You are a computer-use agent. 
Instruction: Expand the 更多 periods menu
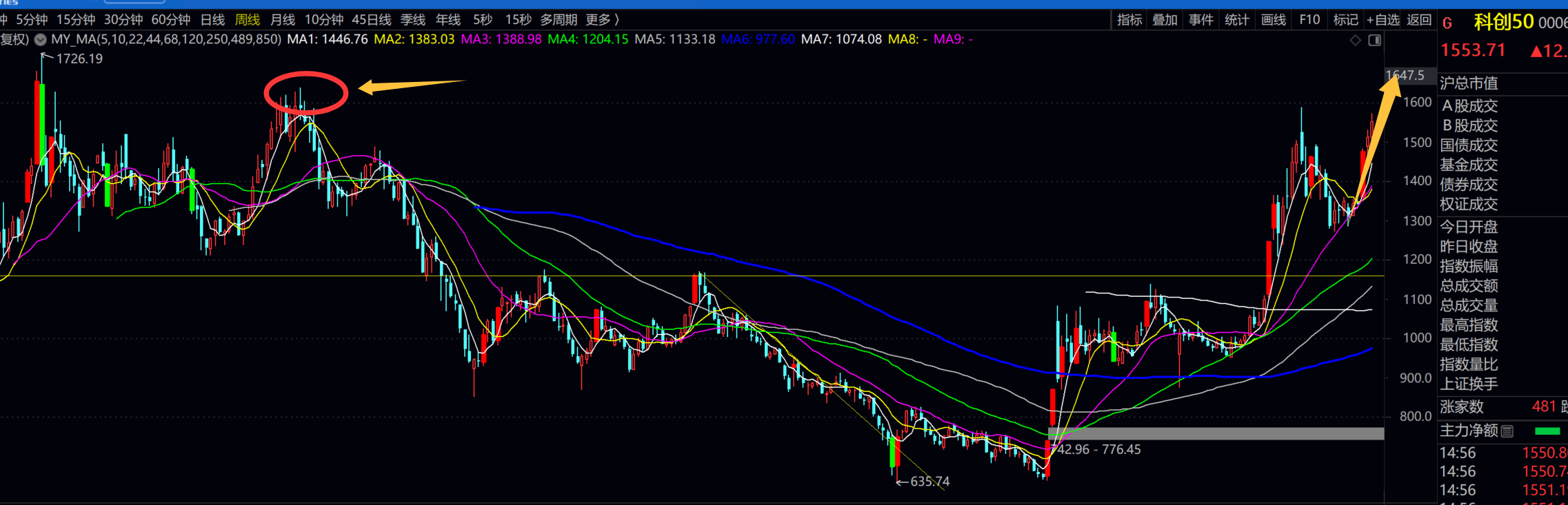(x=602, y=20)
